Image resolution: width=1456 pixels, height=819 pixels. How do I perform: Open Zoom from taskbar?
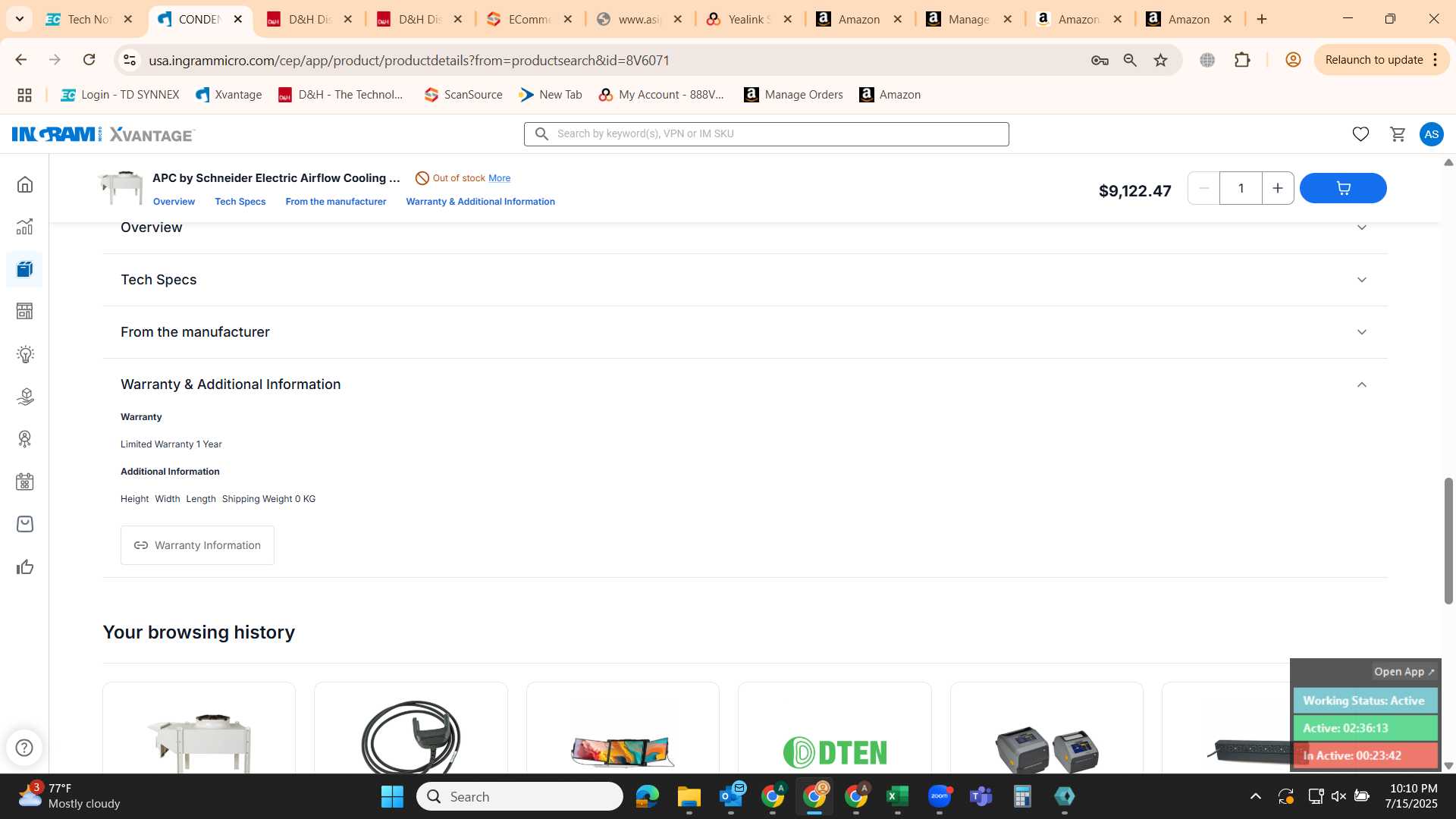pyautogui.click(x=939, y=796)
